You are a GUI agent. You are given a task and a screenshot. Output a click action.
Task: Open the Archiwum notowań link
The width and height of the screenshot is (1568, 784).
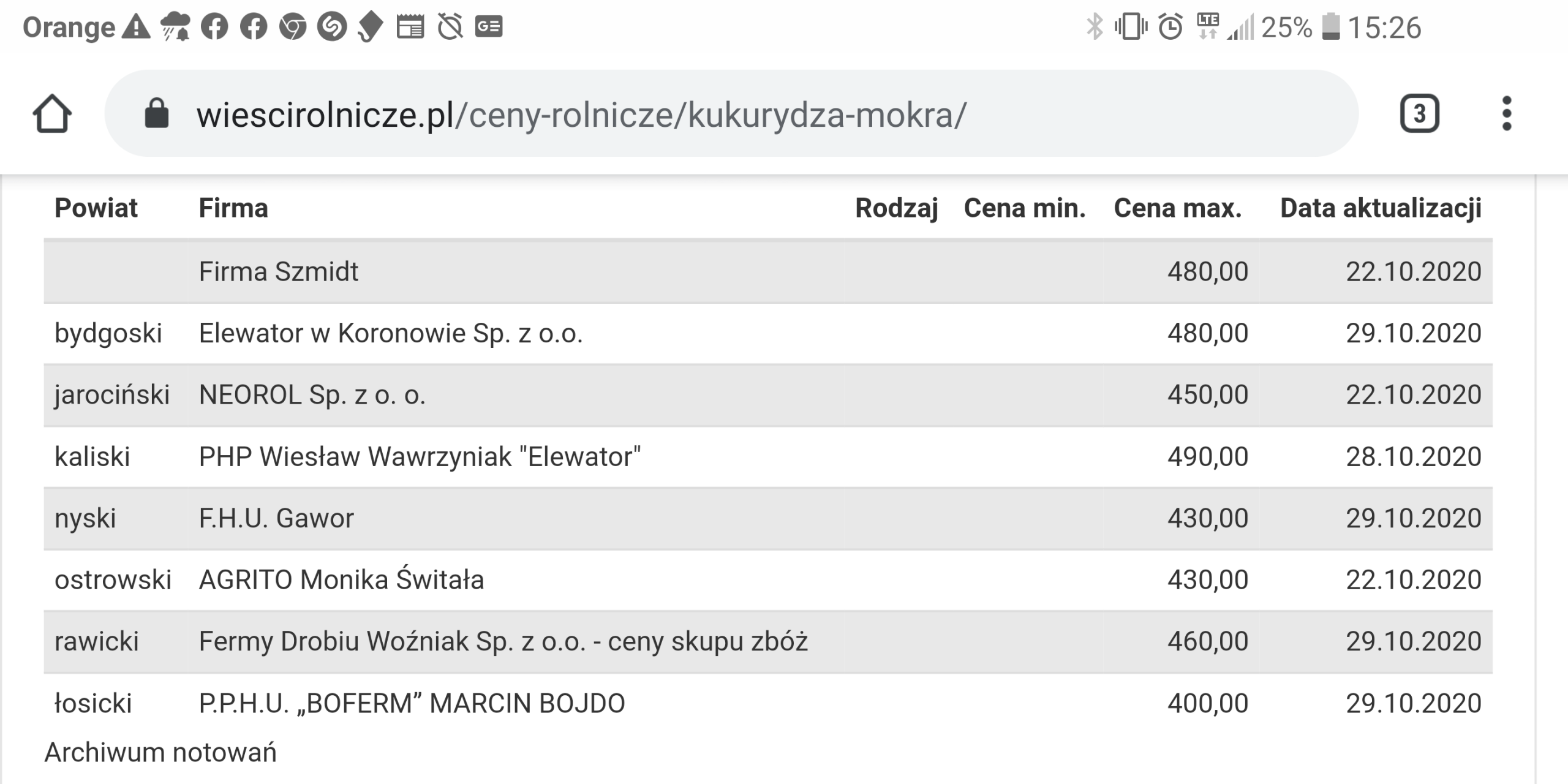click(160, 753)
